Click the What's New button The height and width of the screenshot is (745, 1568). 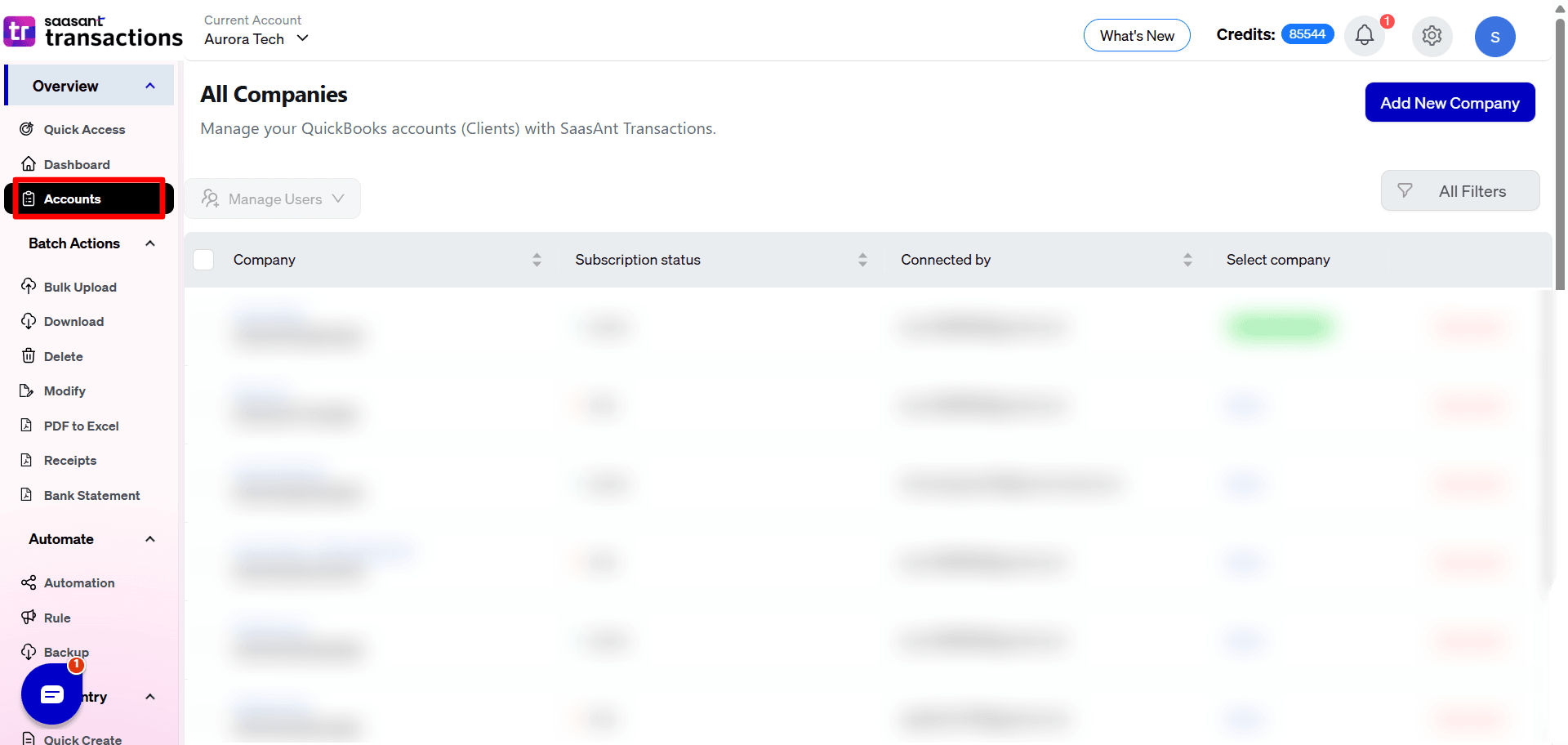1137,35
